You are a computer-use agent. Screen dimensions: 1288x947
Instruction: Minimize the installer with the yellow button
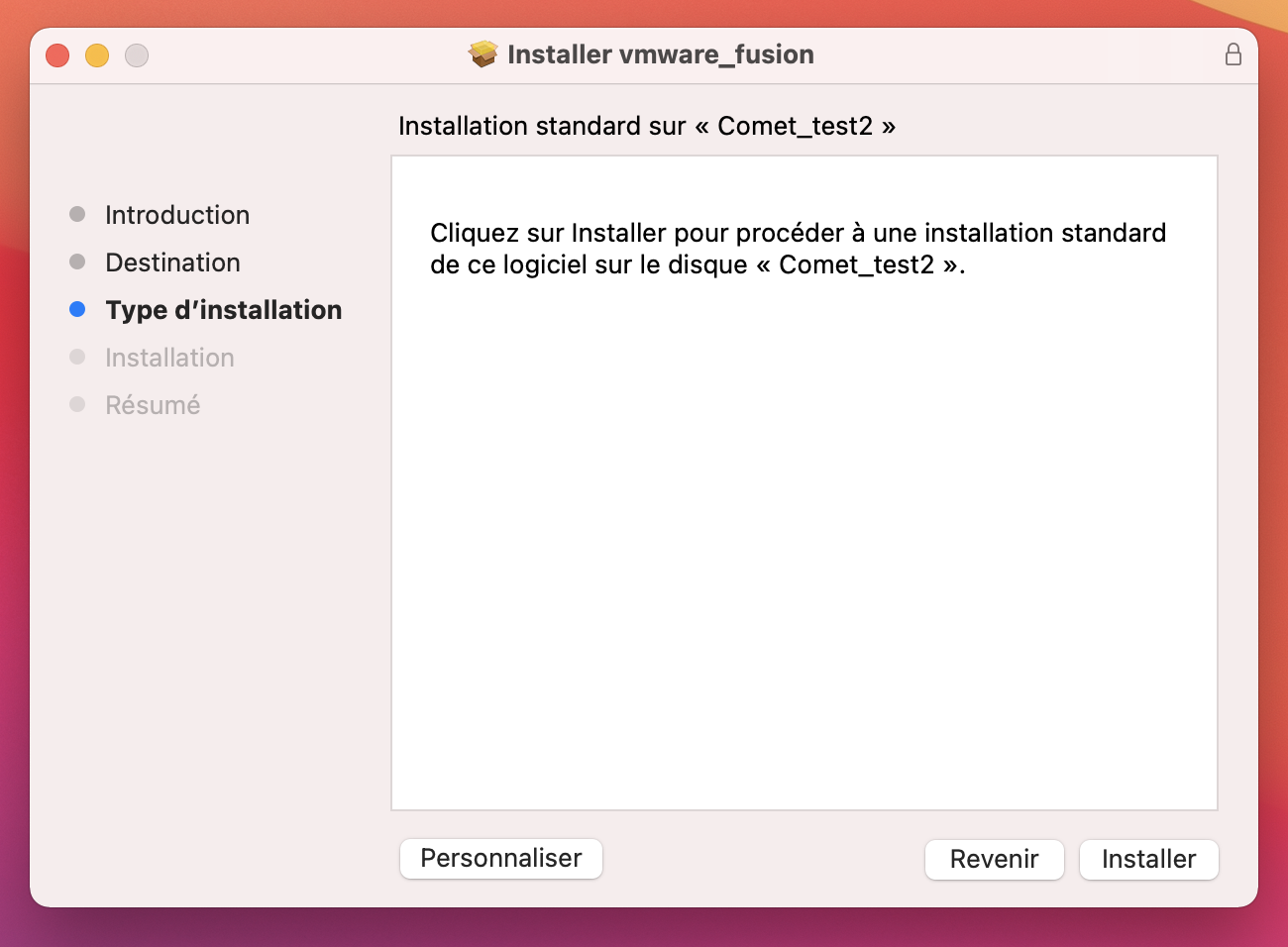pos(97,55)
